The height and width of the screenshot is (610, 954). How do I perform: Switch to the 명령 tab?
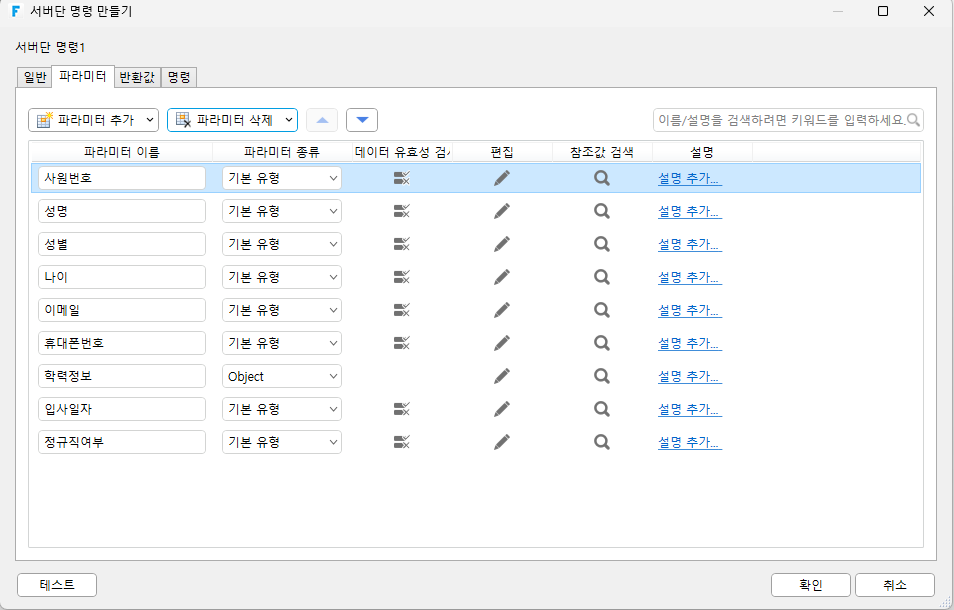(x=179, y=77)
